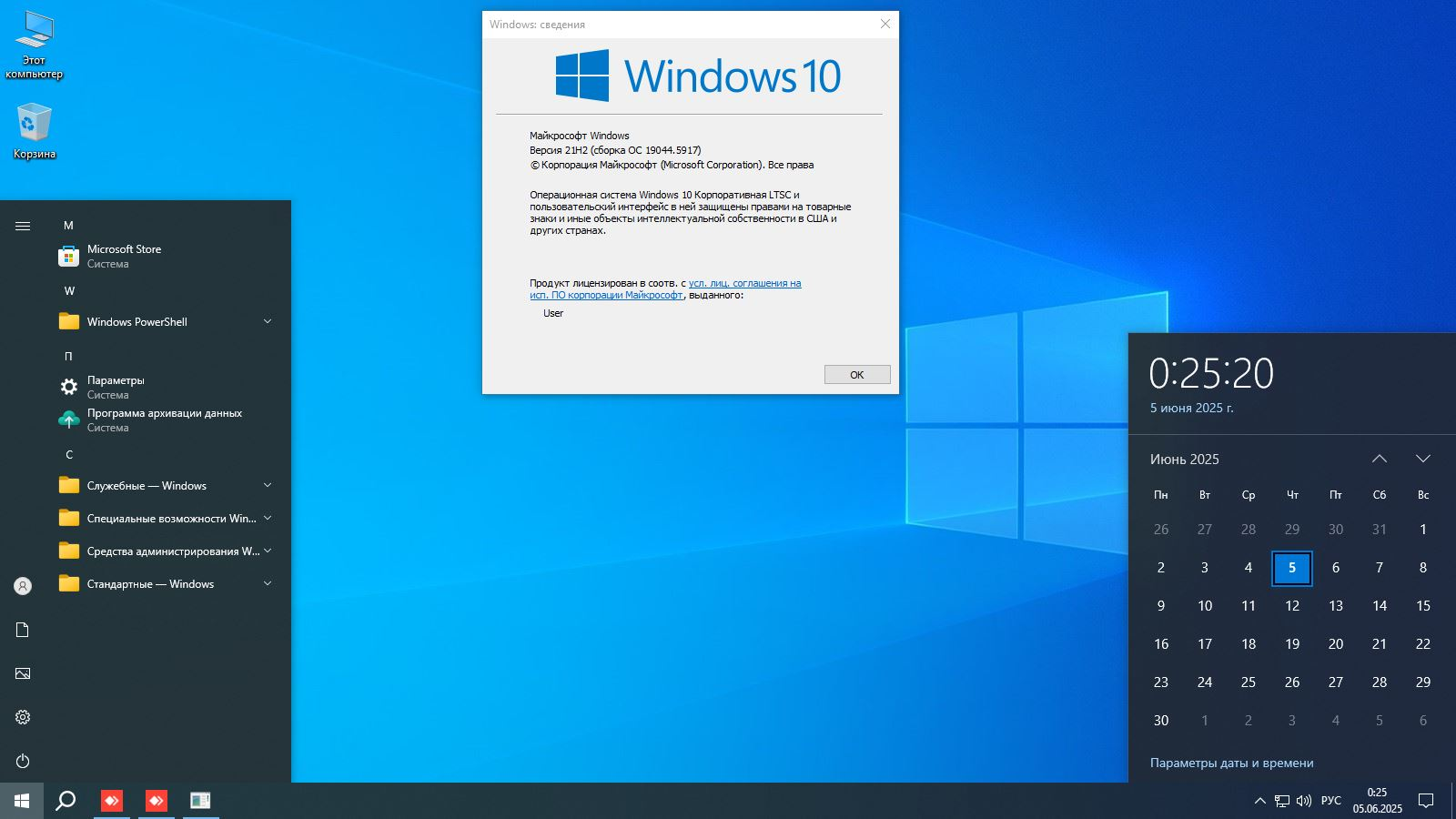Image resolution: width=1456 pixels, height=819 pixels.
Task: Open taskbar search magnifier
Action: (x=66, y=801)
